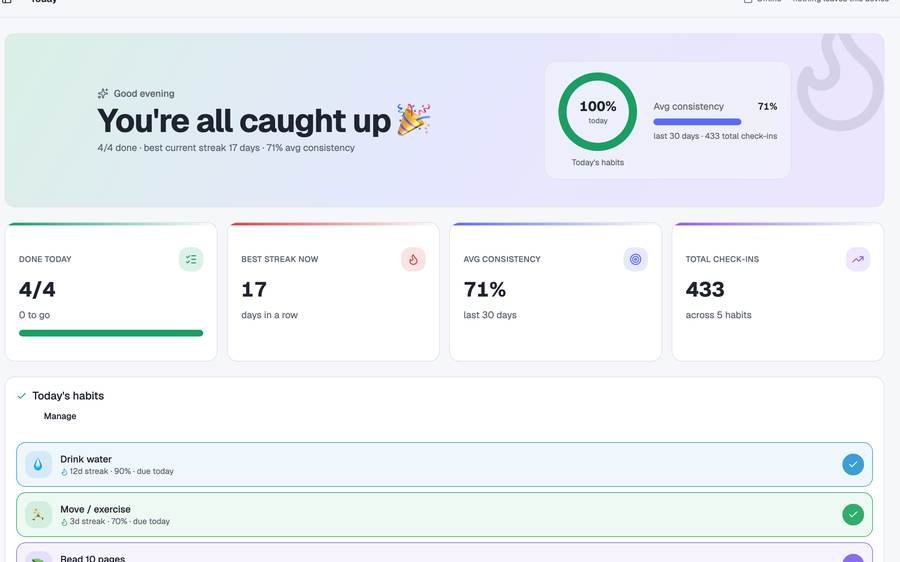Click the '71%' next to Avg consistency bar

(767, 106)
